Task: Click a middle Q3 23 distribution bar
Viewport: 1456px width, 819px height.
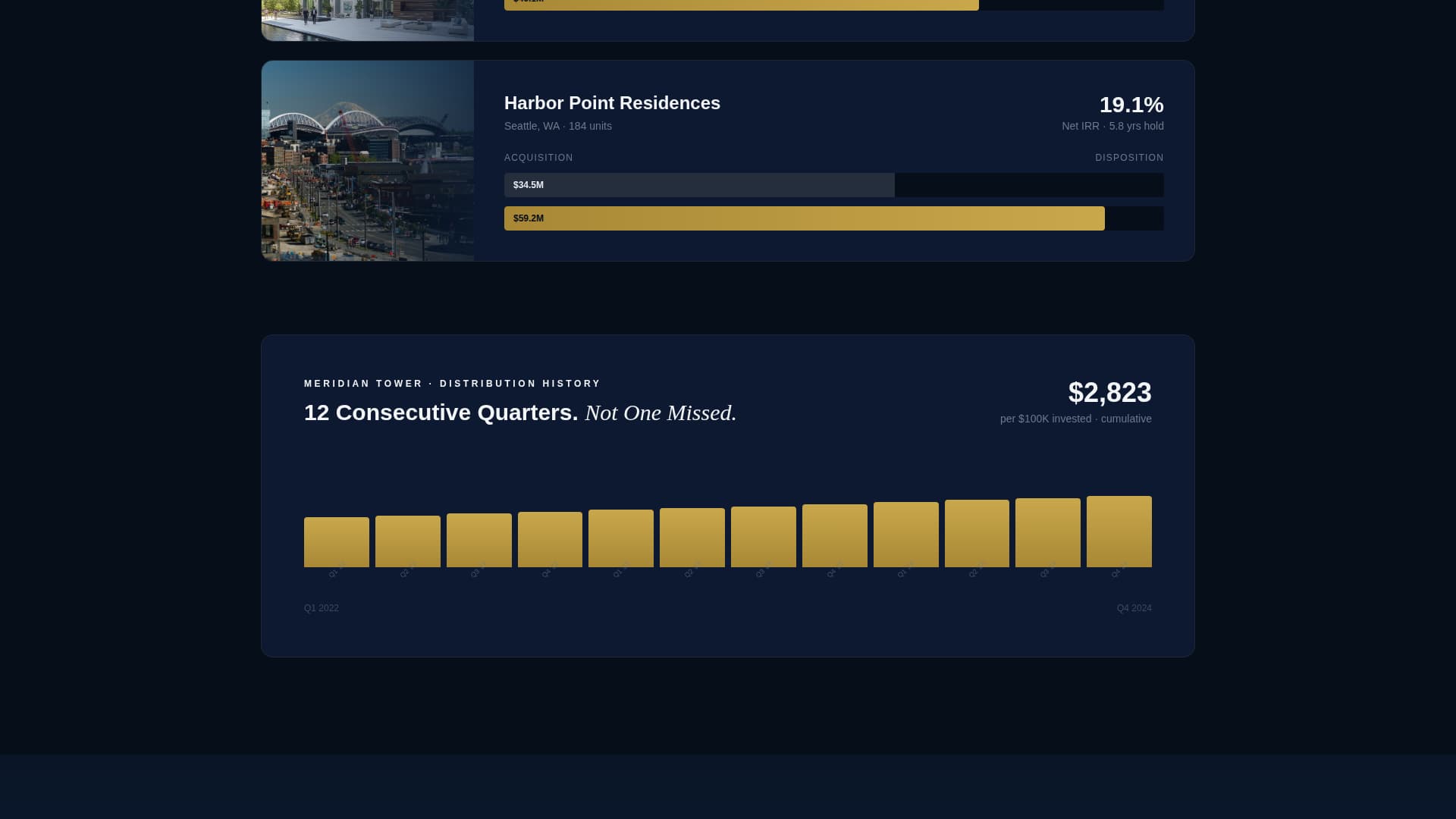Action: (x=764, y=537)
